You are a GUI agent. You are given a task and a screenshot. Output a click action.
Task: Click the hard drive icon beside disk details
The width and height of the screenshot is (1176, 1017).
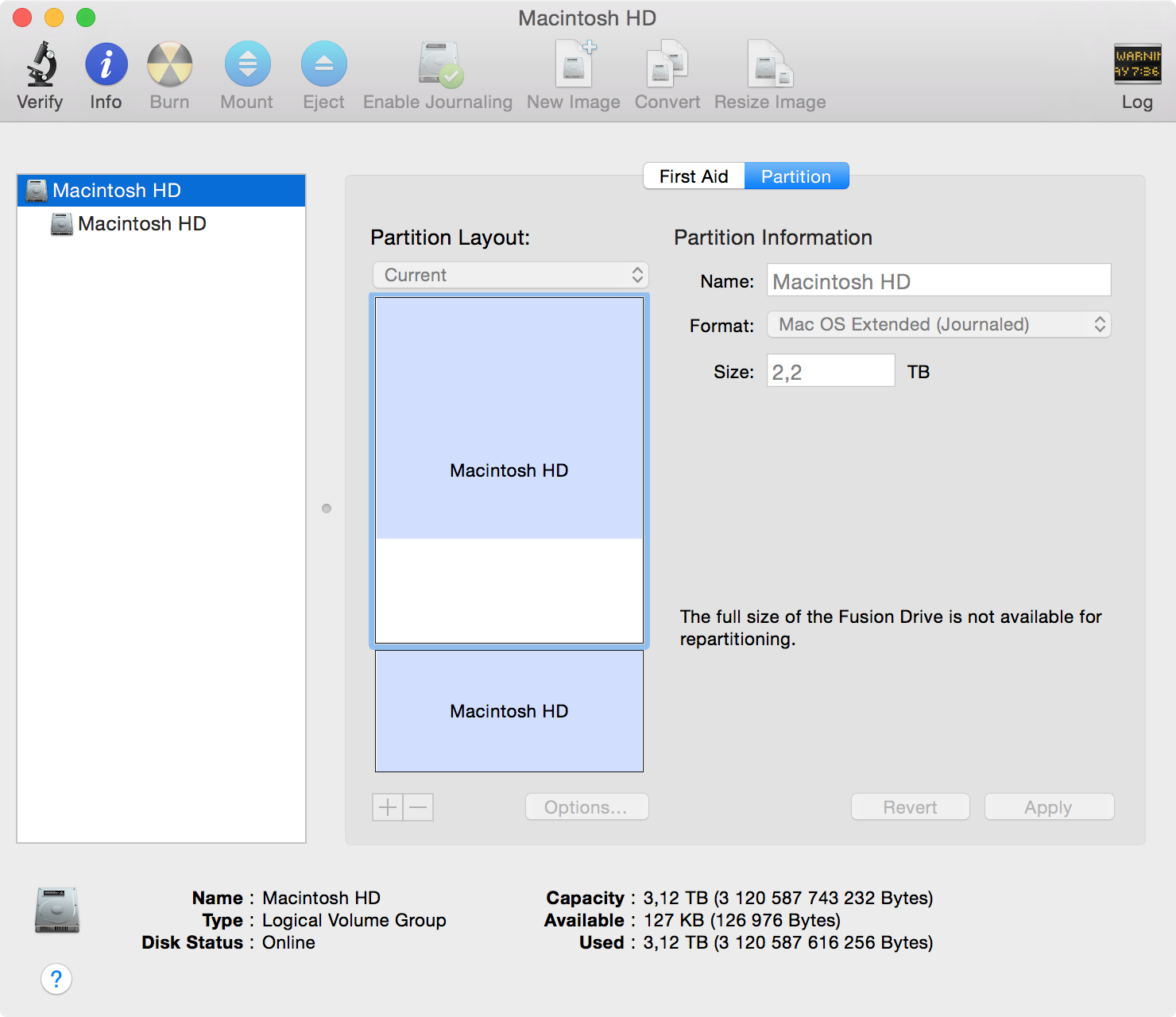pyautogui.click(x=57, y=911)
